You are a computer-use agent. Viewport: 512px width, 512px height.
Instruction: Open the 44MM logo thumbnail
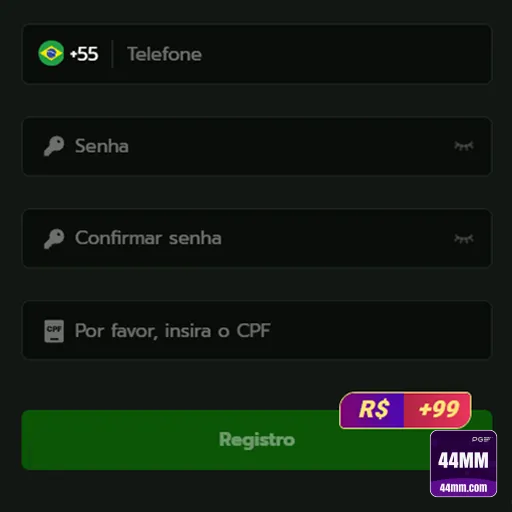point(463,463)
